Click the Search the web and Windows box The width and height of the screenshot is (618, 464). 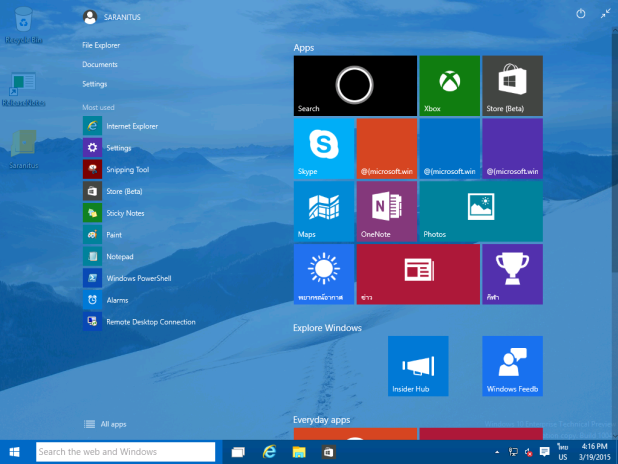pos(126,452)
